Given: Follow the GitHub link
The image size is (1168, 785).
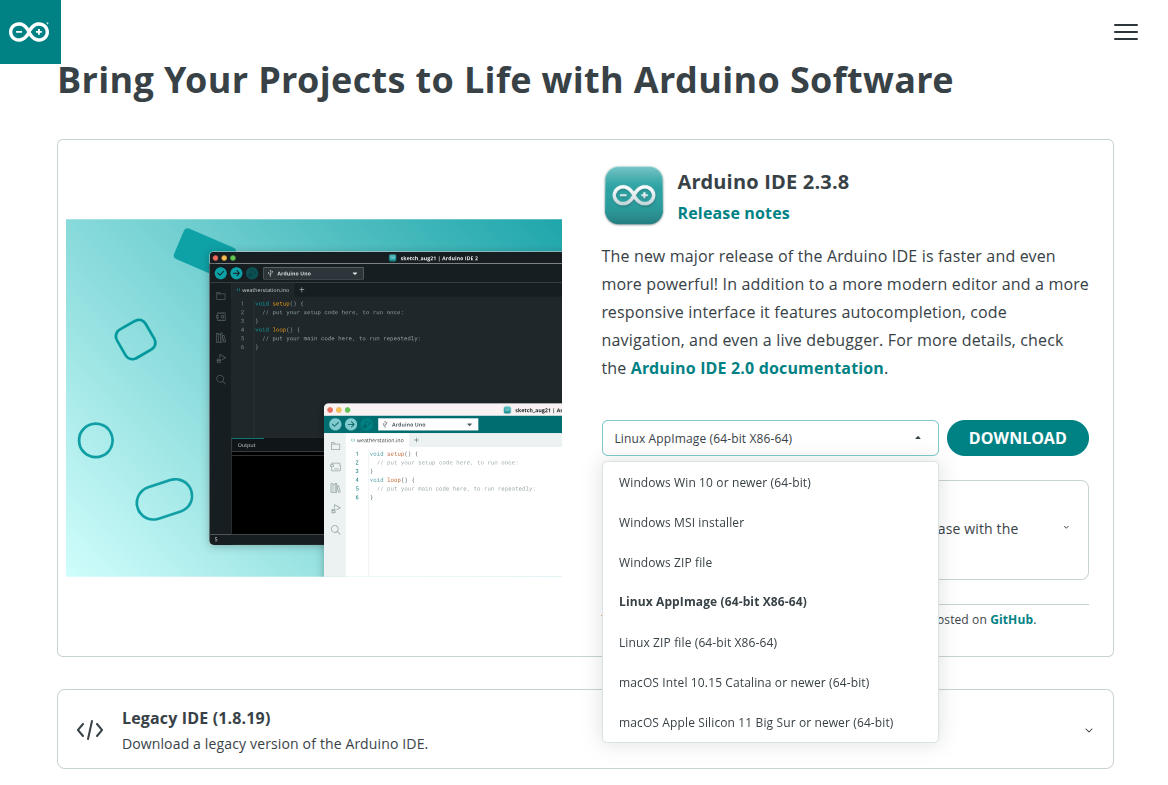Looking at the screenshot, I should [1011, 619].
